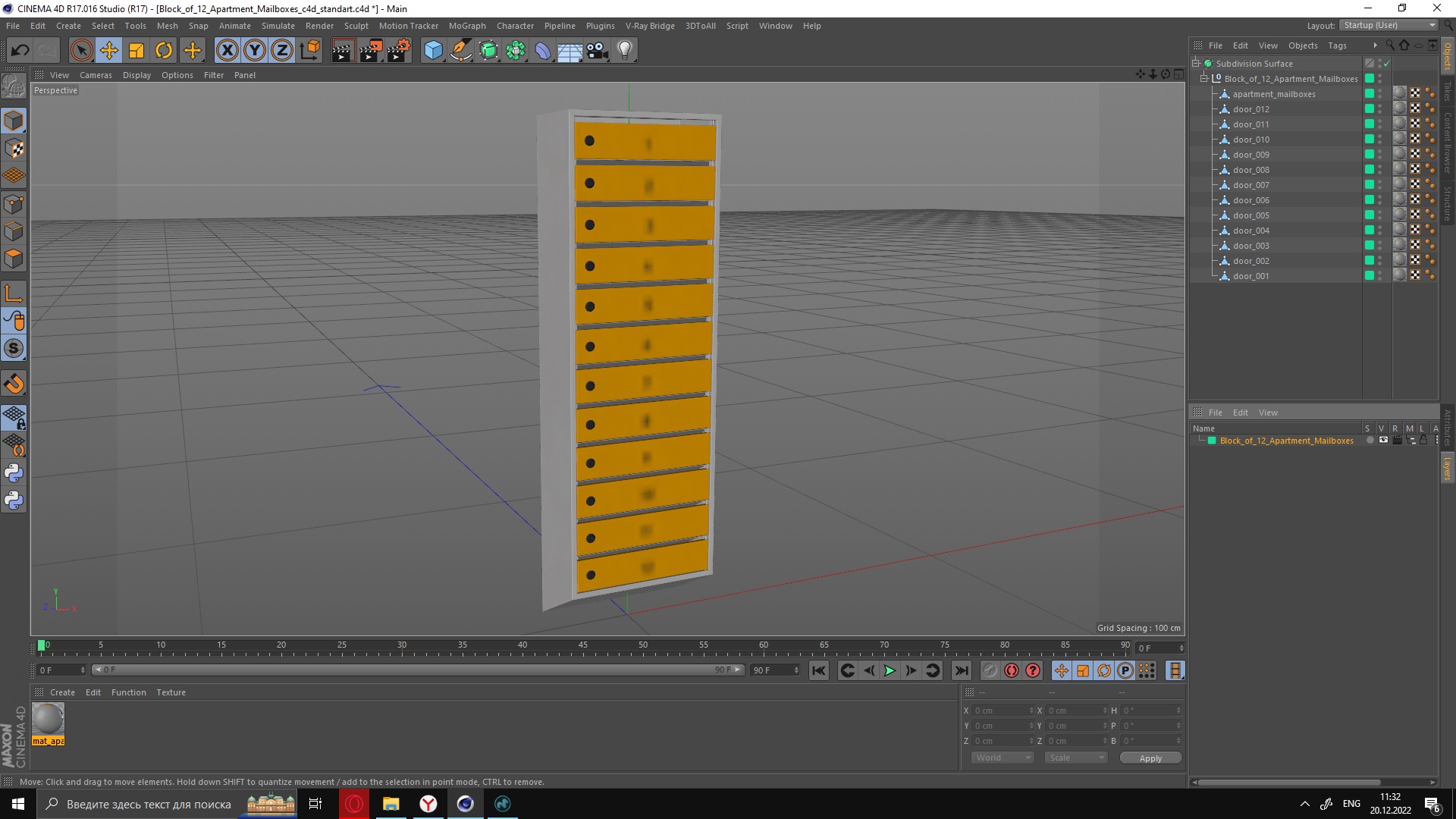The image size is (1456, 819).
Task: Open the MoGraph menu
Action: [x=467, y=25]
